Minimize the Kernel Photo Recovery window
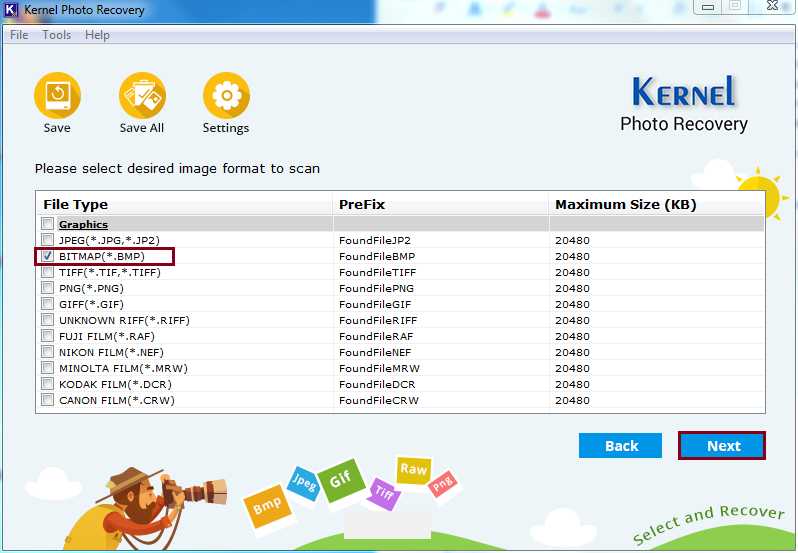 pyautogui.click(x=707, y=7)
